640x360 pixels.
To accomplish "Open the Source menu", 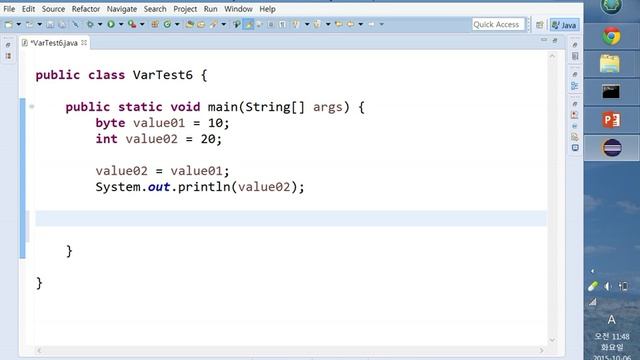I will (53, 9).
